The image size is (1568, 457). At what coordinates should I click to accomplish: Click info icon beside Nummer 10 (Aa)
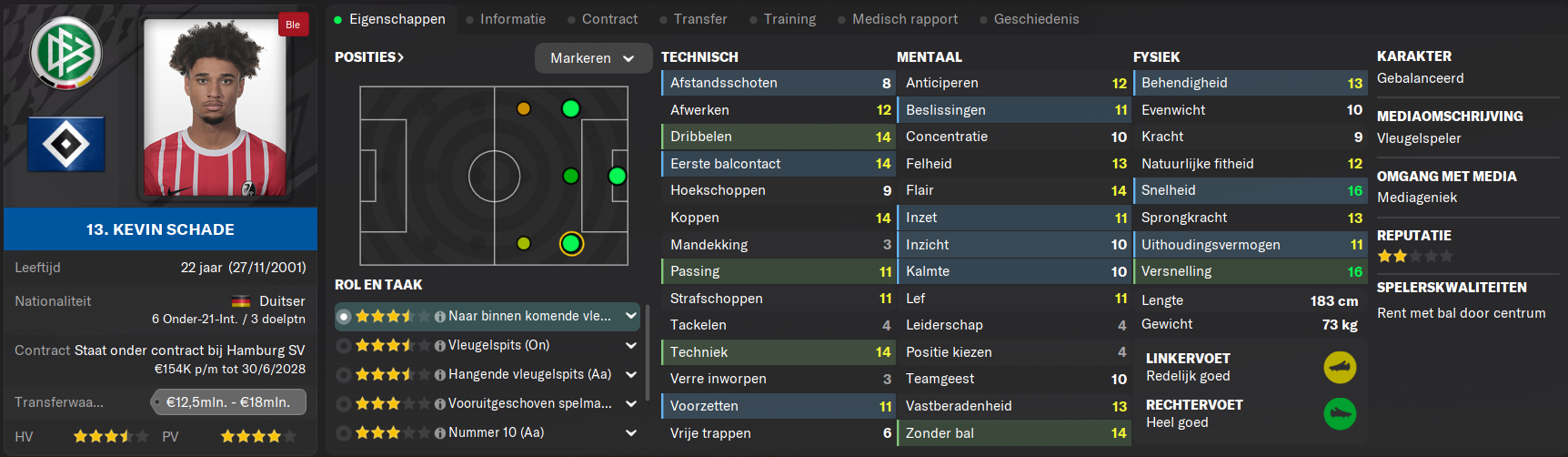440,433
